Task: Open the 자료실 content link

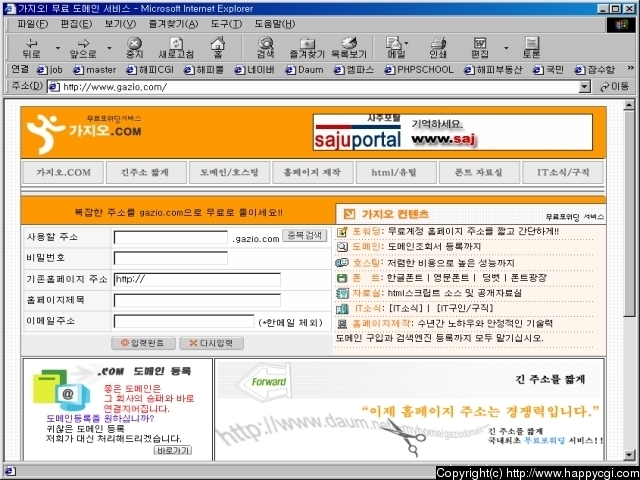Action: (x=368, y=293)
